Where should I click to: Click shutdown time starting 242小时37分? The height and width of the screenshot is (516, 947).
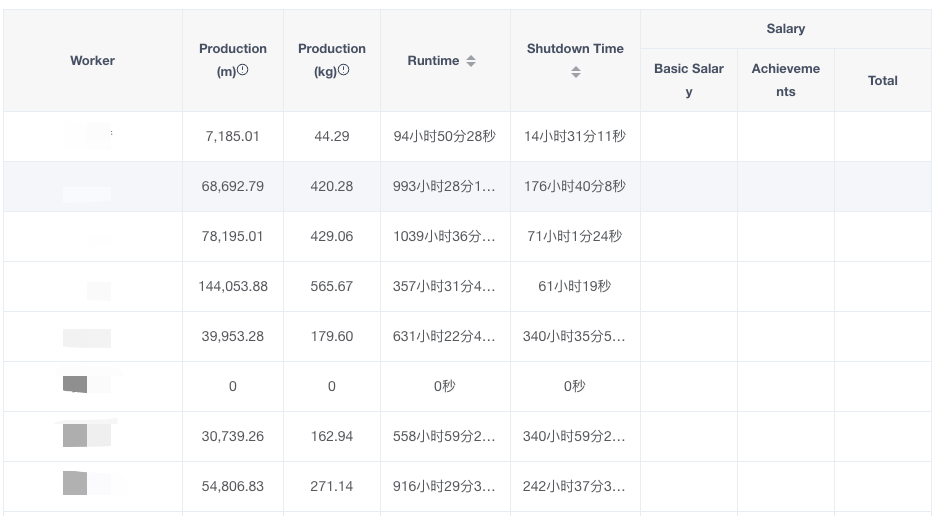(x=575, y=487)
